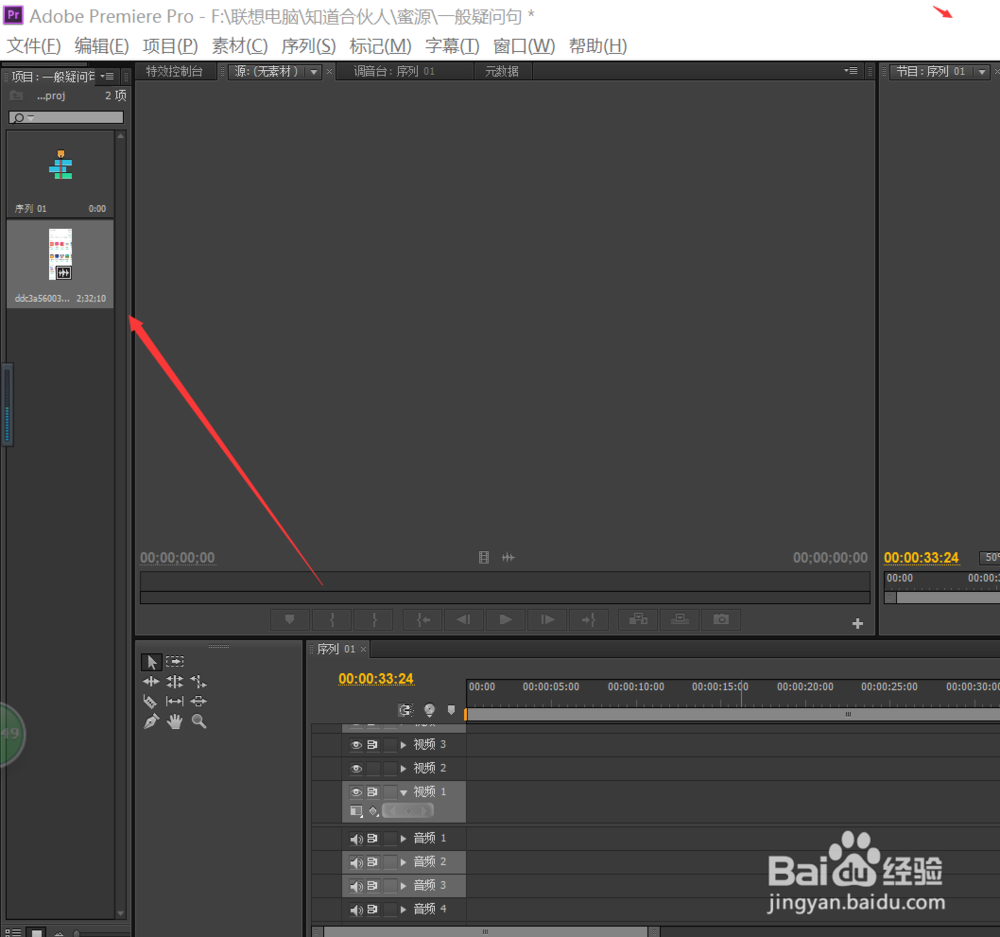Mute the 音频 1 track speaker
The image size is (1000, 937).
click(x=357, y=839)
